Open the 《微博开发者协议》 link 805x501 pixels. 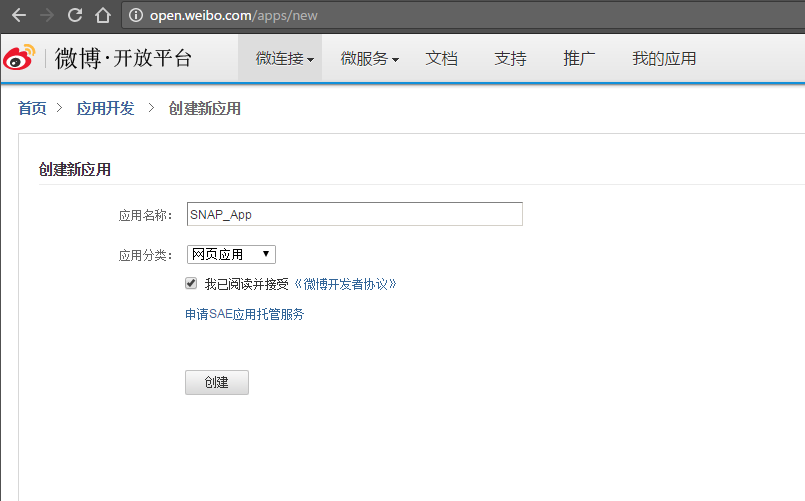click(345, 284)
